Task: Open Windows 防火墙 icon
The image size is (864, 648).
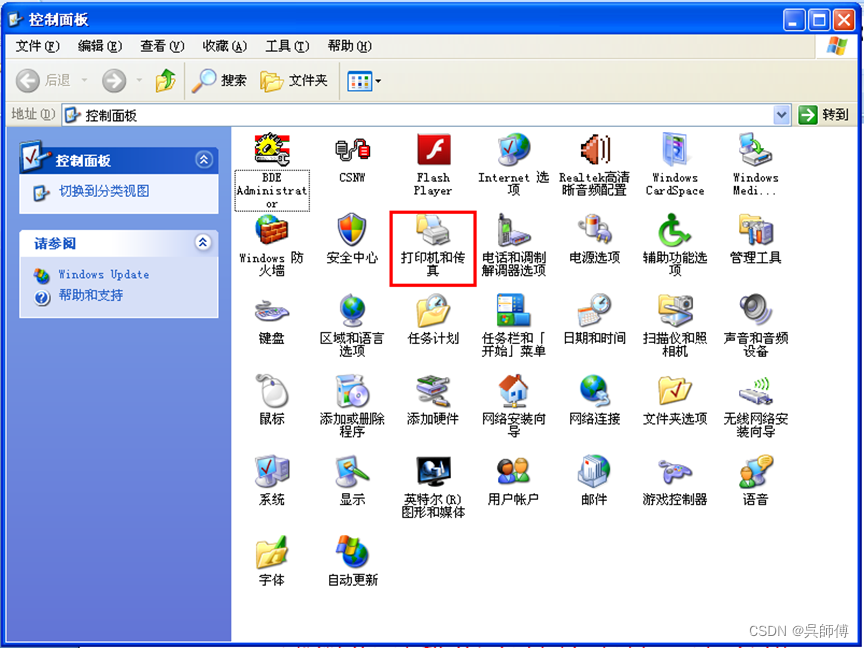Action: (272, 231)
